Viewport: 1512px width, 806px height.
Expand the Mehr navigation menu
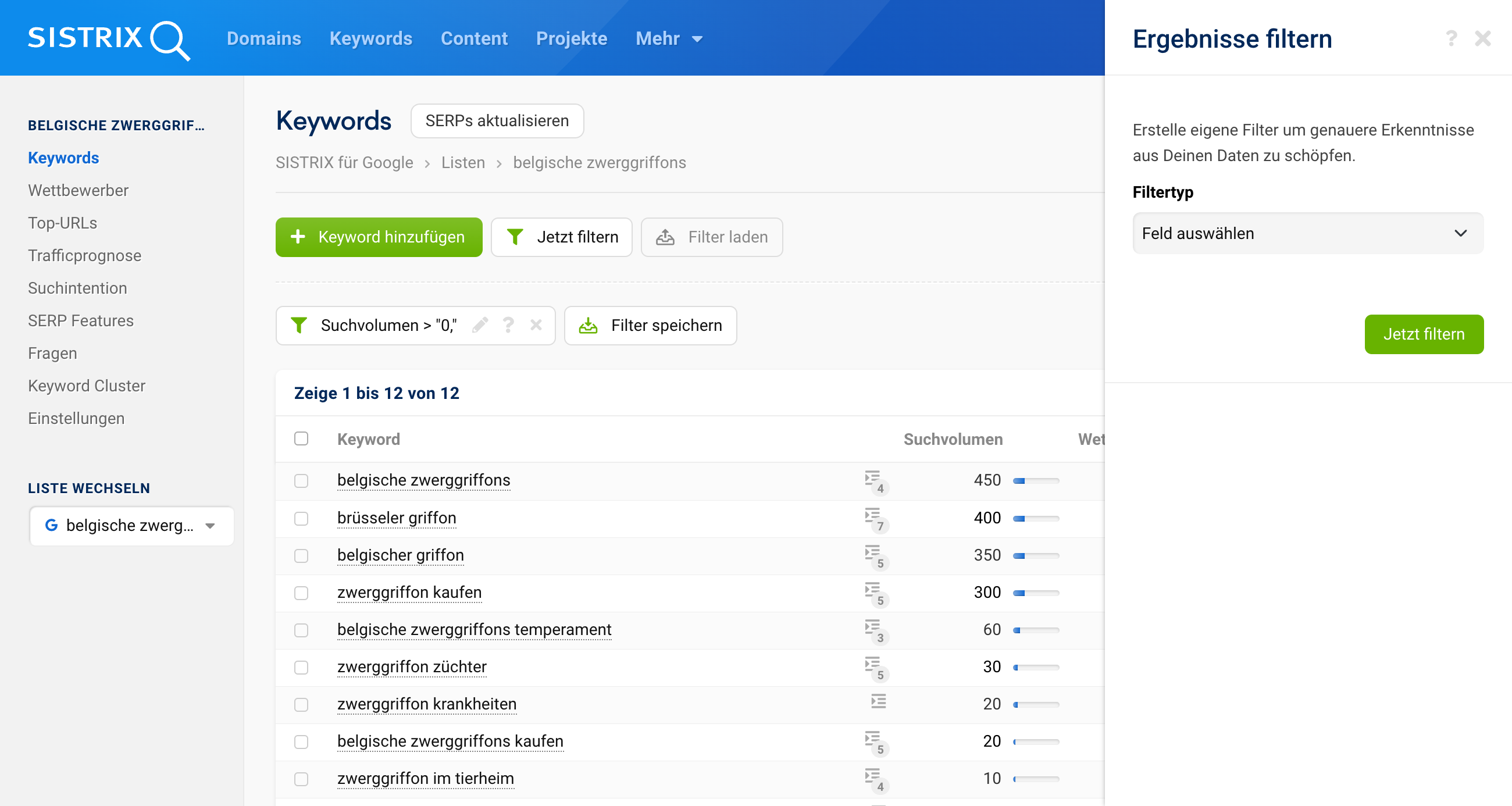pos(669,39)
